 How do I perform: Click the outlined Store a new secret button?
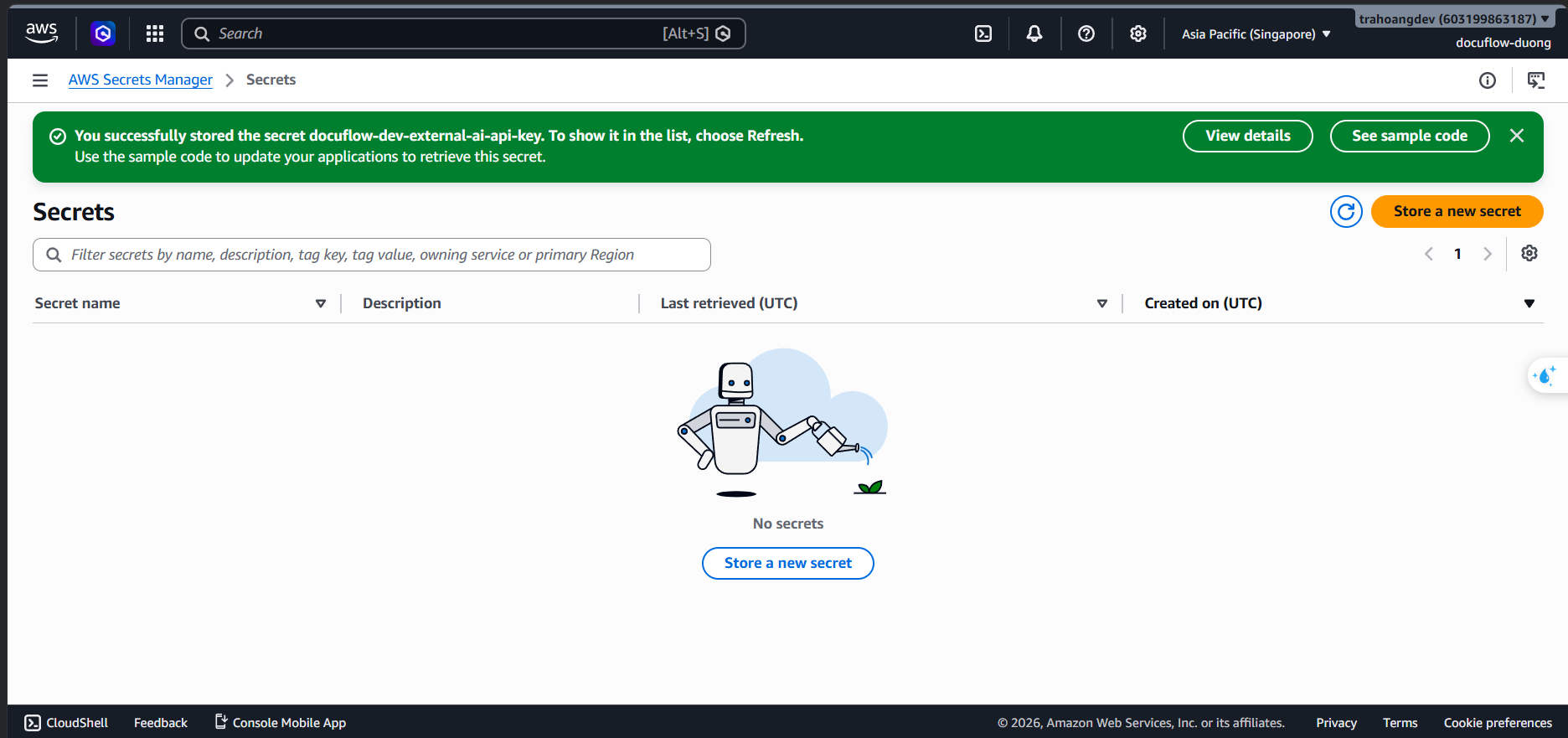pos(788,564)
